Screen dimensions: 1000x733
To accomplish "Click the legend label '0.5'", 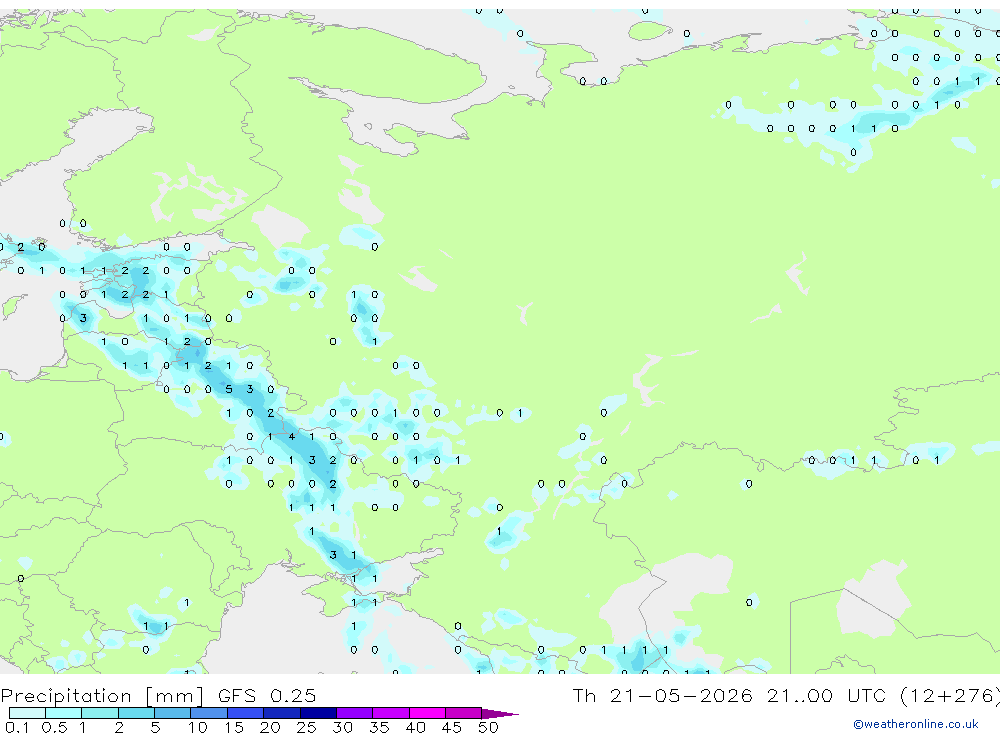I will click(54, 727).
